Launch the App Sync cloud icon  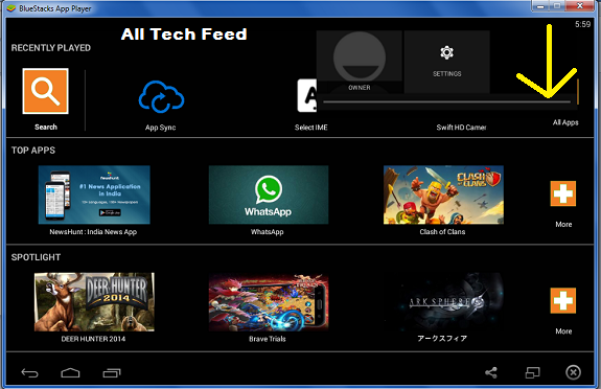click(161, 97)
